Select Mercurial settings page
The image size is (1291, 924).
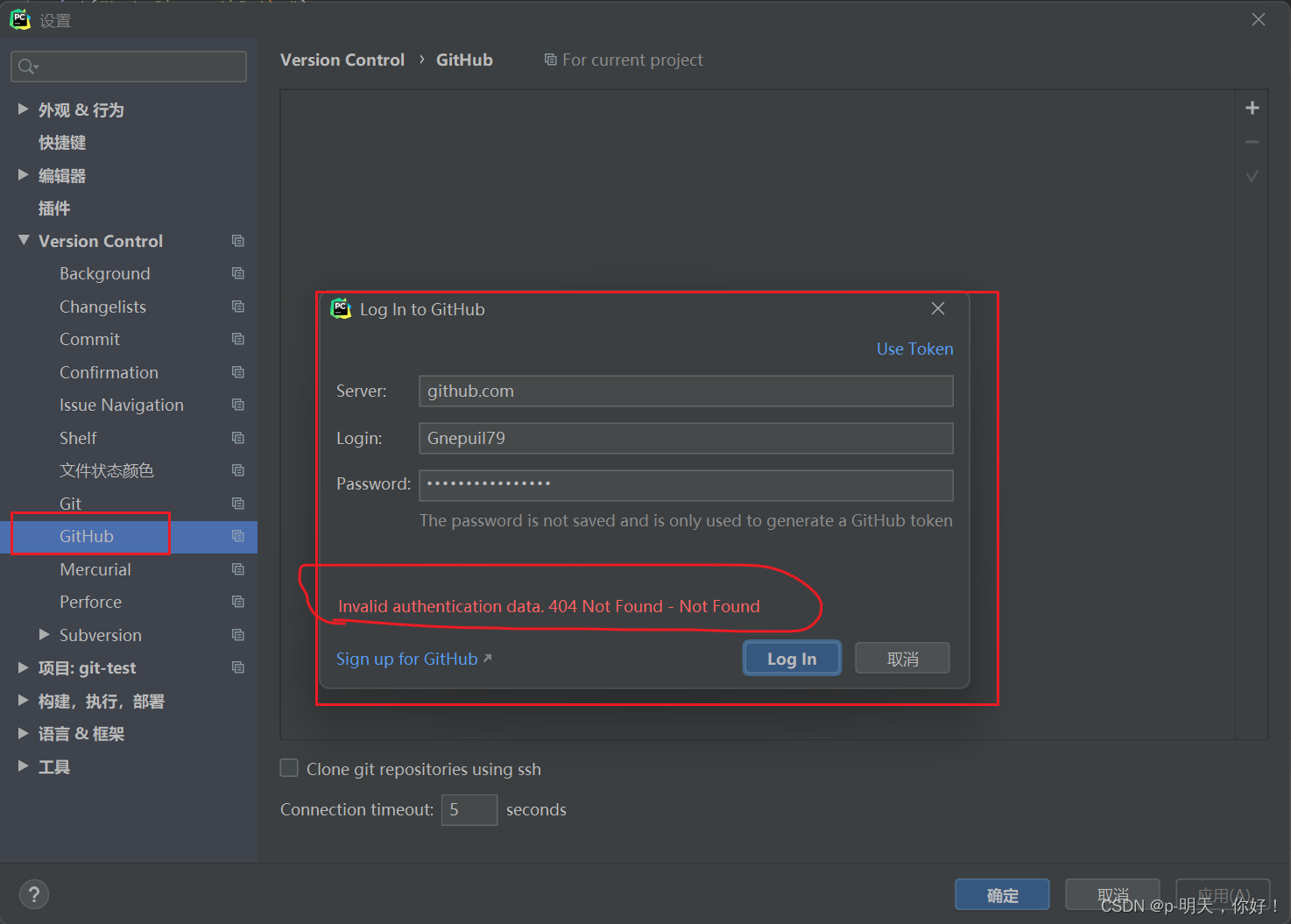click(95, 569)
